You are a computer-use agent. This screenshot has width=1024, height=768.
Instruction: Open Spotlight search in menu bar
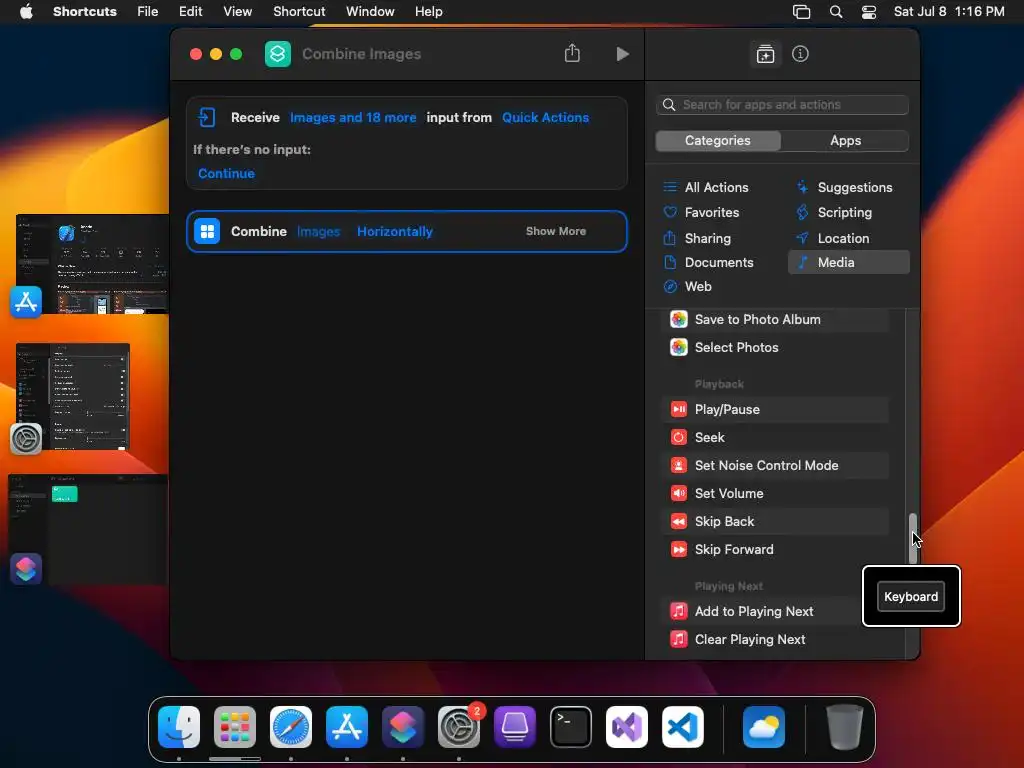pos(836,12)
